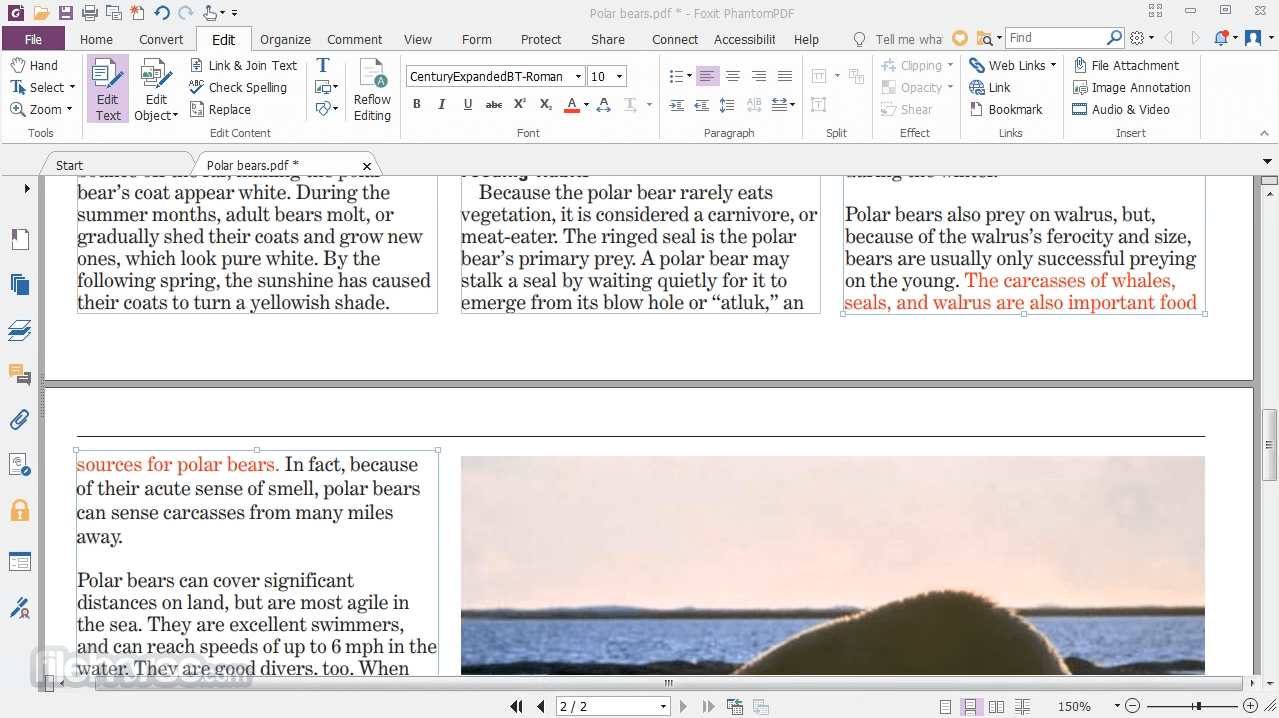Add a Bookmark from Links group
Viewport: 1279px width, 718px height.
(x=1005, y=109)
